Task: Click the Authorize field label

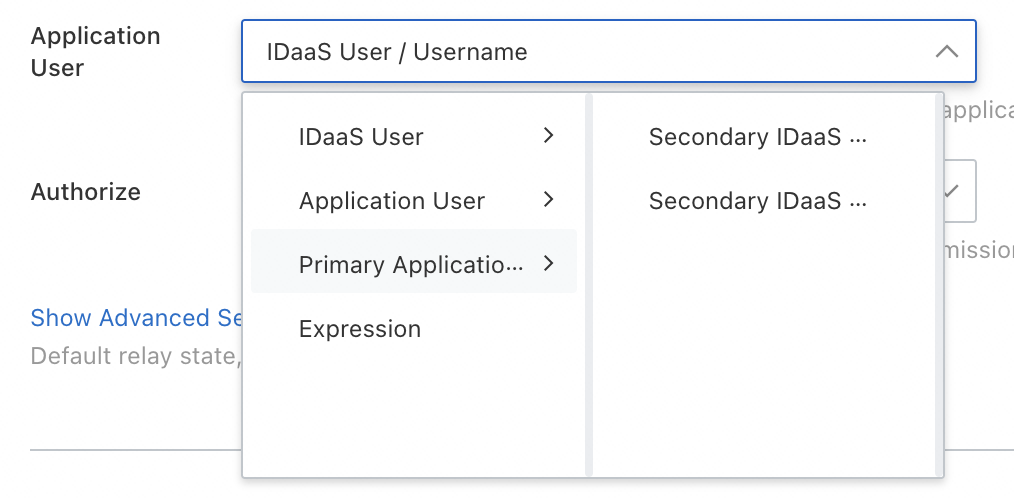Action: pyautogui.click(x=86, y=191)
